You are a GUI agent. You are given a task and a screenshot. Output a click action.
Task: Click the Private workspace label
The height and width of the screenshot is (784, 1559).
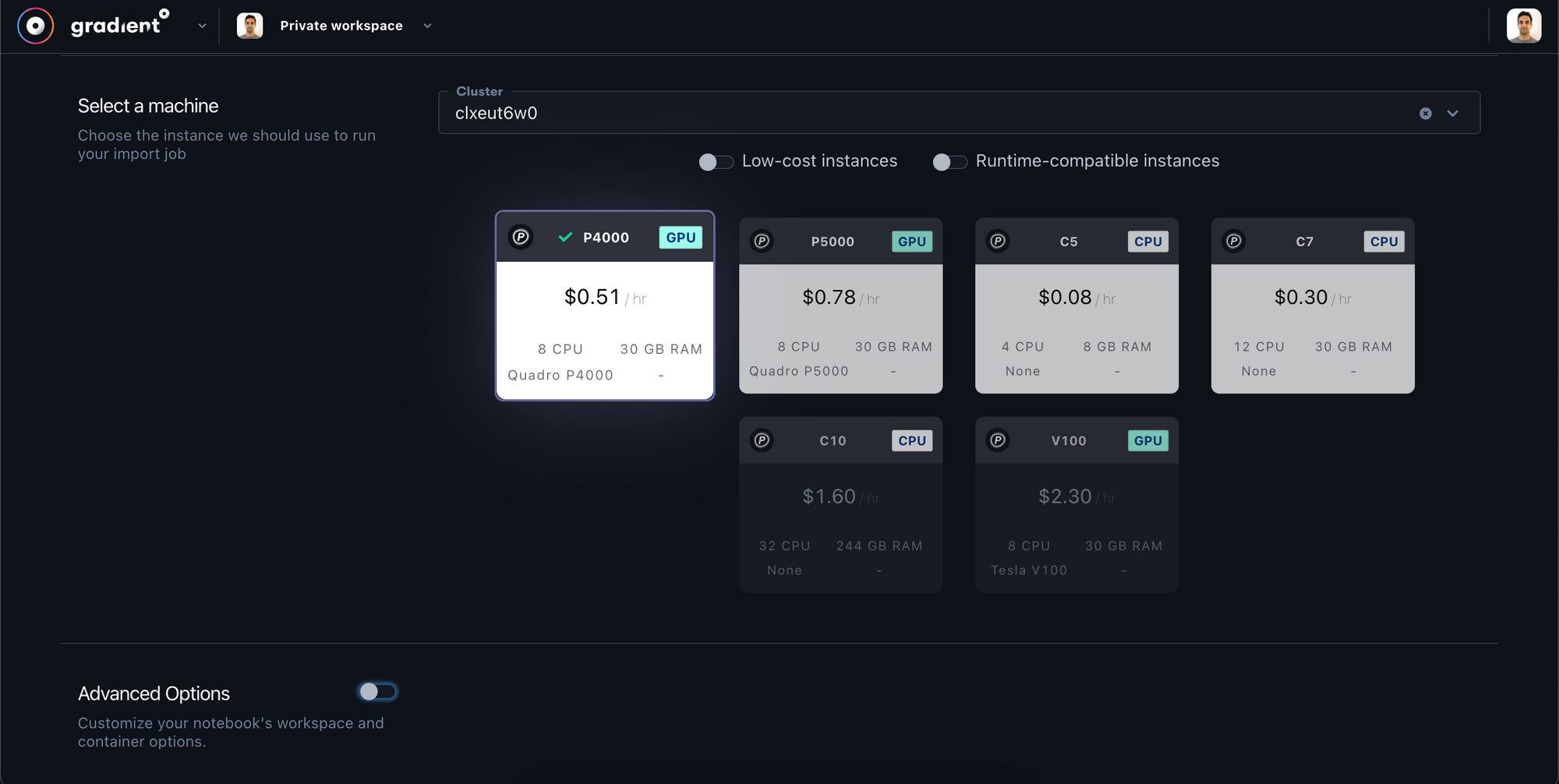click(341, 26)
